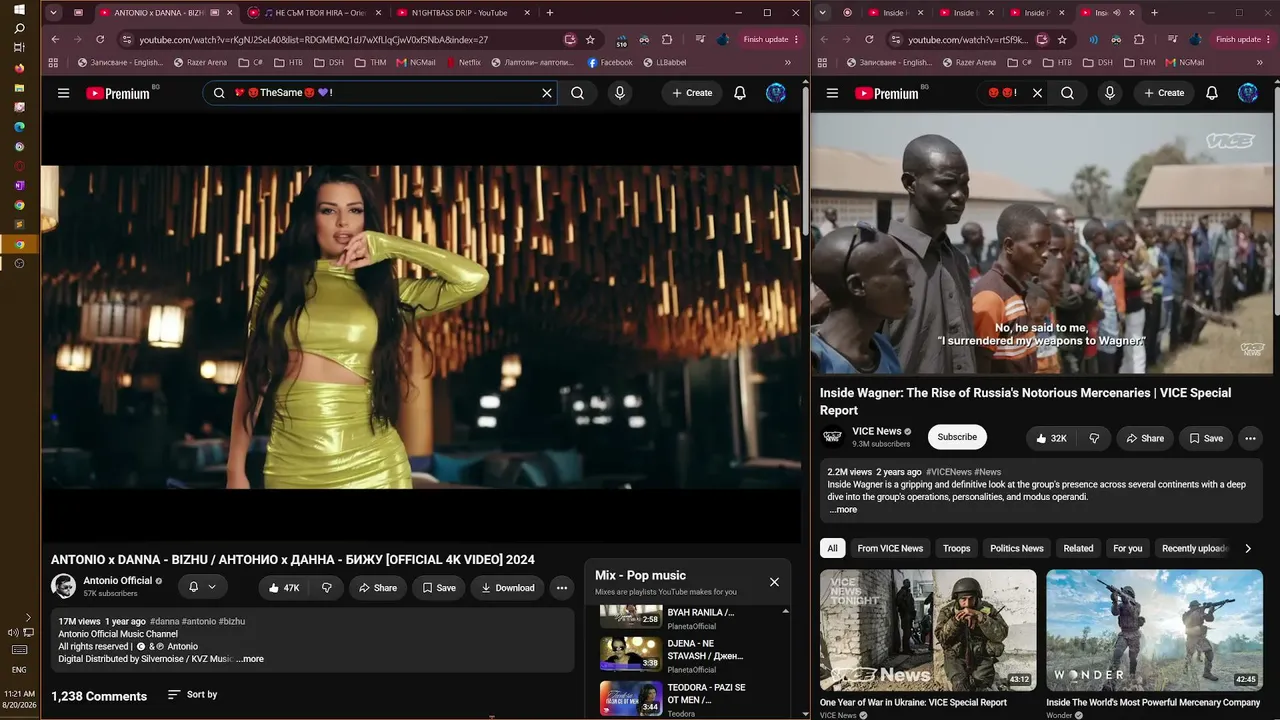This screenshot has height=720, width=1280.
Task: Expand BIZHU description with ...more
Action: click(x=250, y=659)
